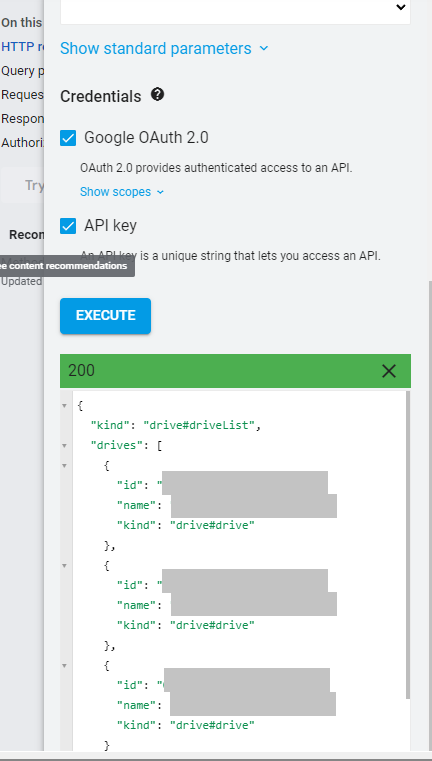
Task: Open the dropdown arrow at top
Action: (x=400, y=7)
